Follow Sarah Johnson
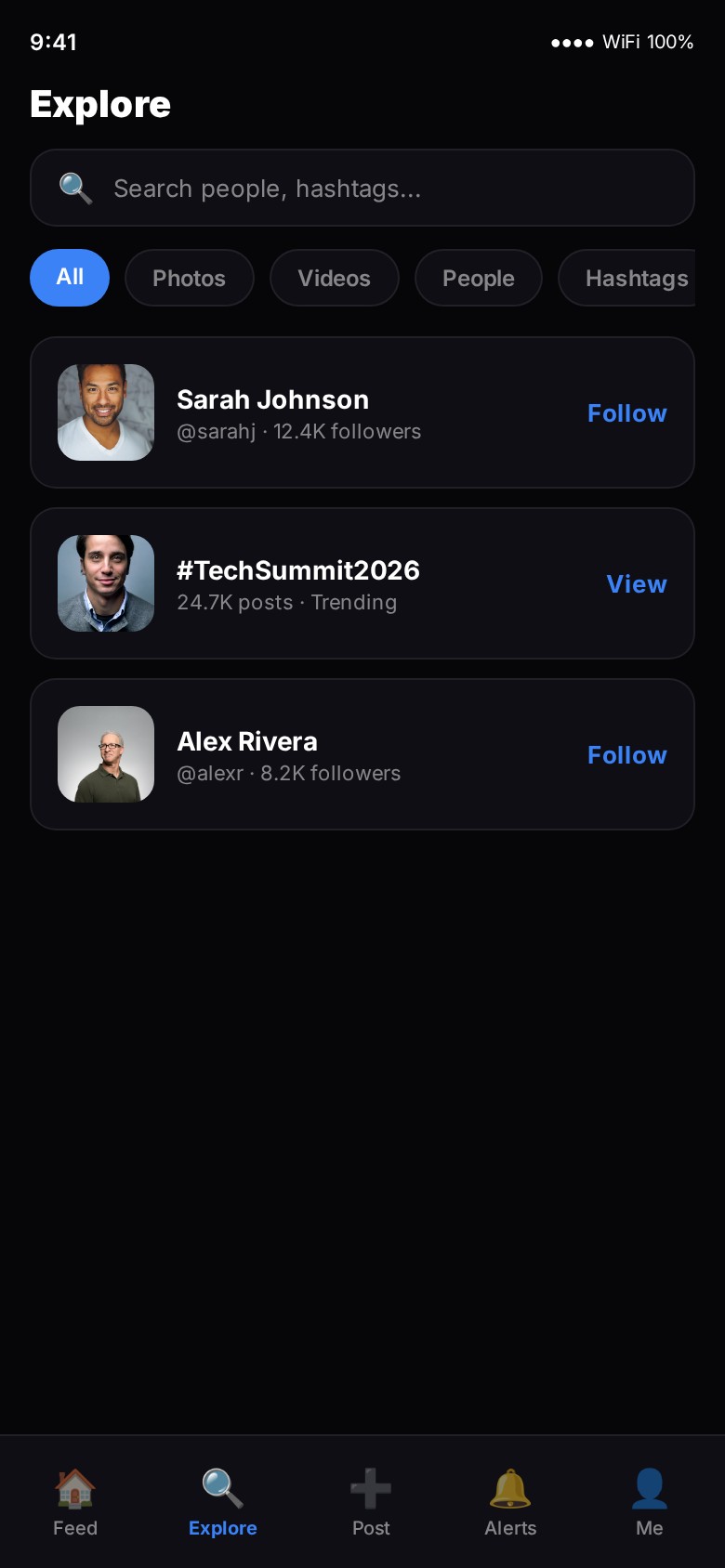The width and height of the screenshot is (725, 1568). pos(626,413)
